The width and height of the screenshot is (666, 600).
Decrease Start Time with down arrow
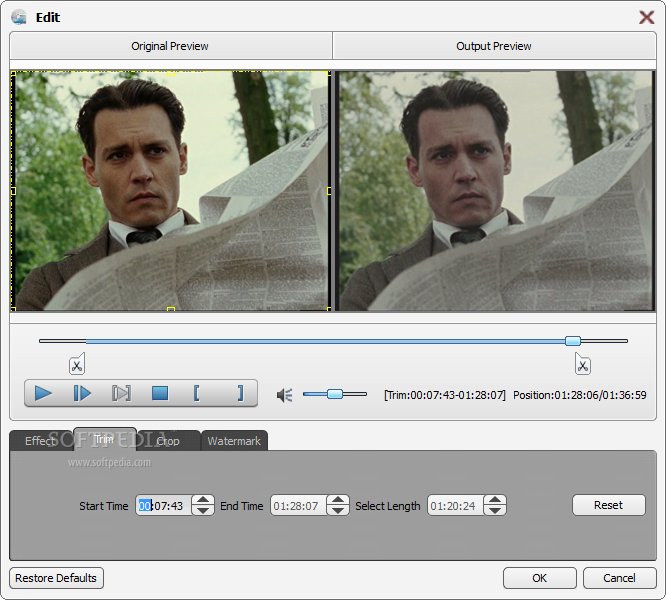[x=203, y=511]
